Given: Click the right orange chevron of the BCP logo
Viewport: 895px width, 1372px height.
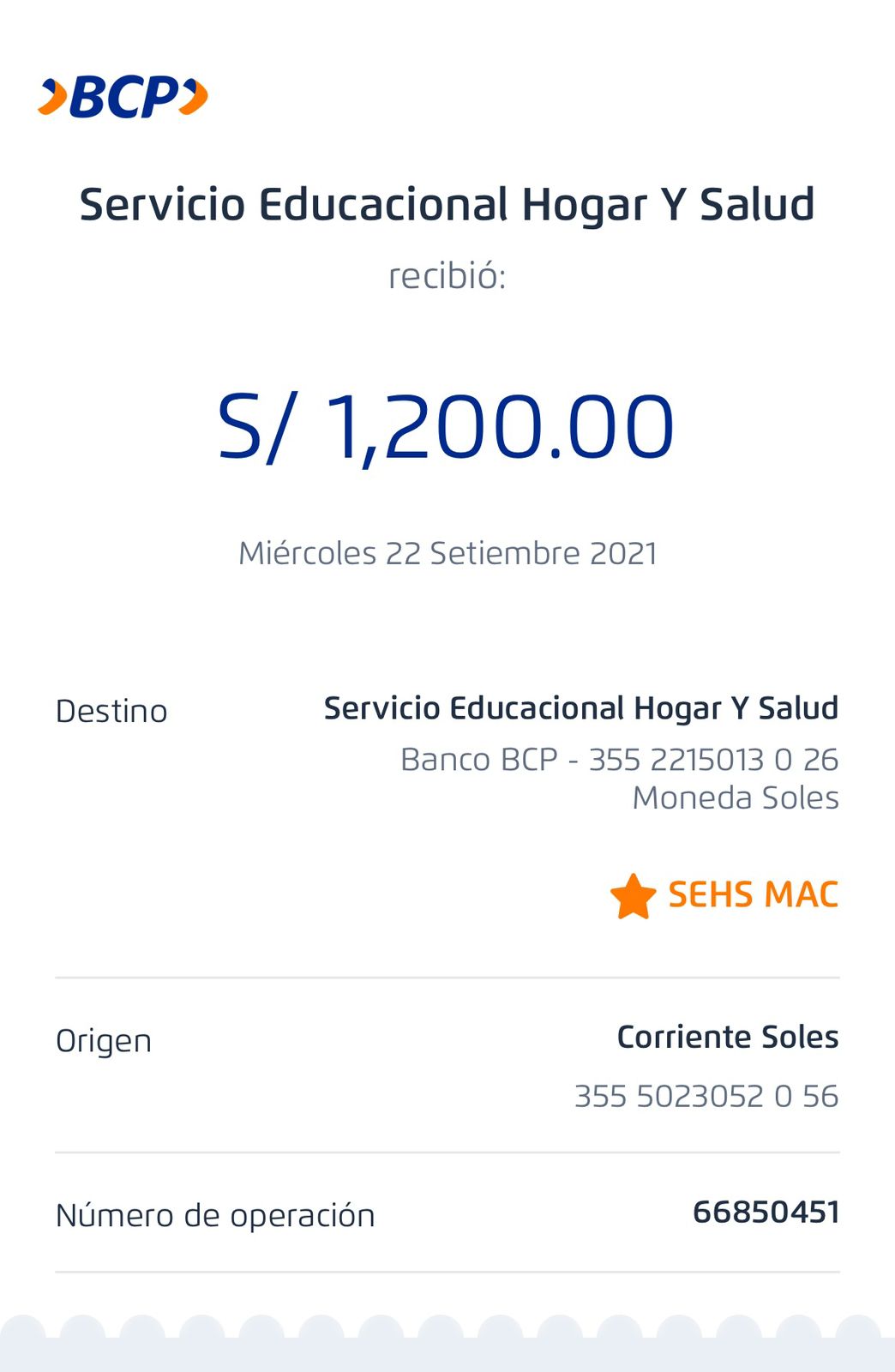Looking at the screenshot, I should point(194,96).
